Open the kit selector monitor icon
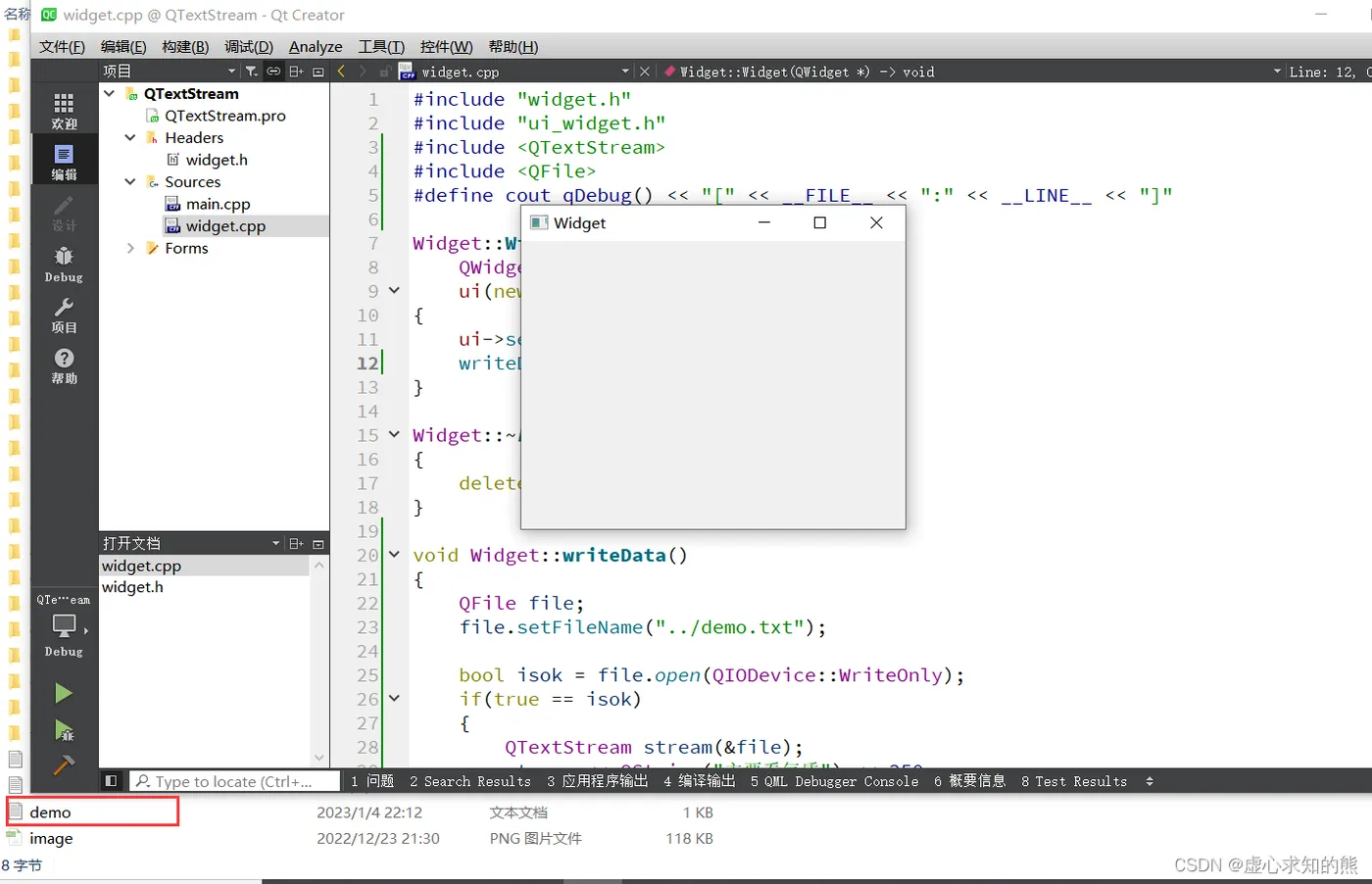The height and width of the screenshot is (884, 1372). [x=64, y=625]
